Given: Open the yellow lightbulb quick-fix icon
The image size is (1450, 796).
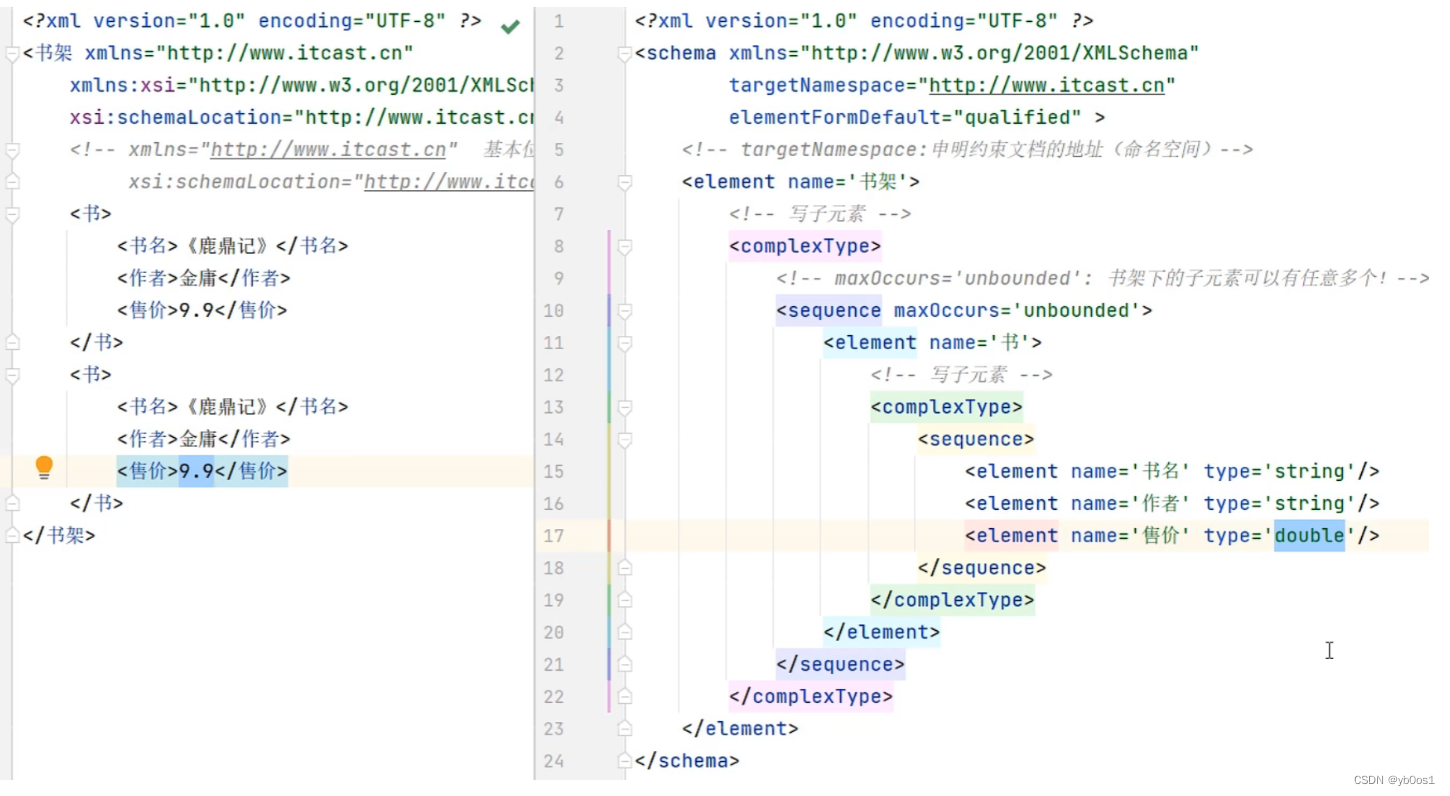Looking at the screenshot, I should click(44, 468).
